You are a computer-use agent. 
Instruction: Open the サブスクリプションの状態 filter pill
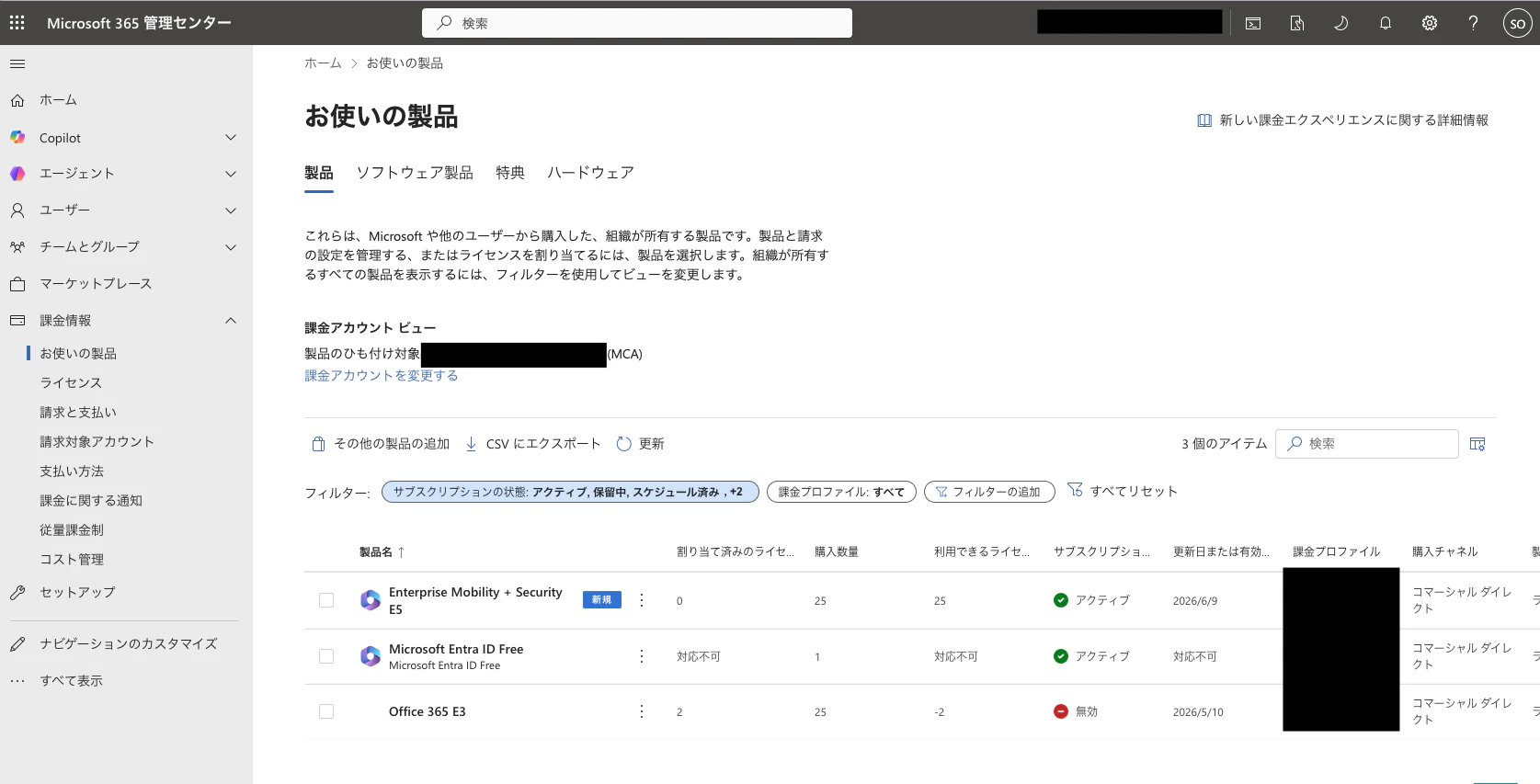click(570, 492)
